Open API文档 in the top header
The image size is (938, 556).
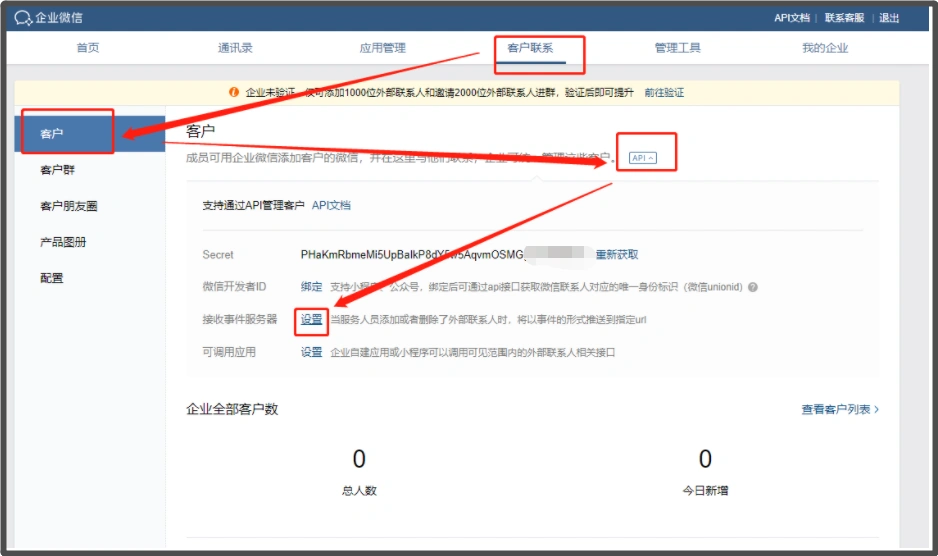(791, 18)
